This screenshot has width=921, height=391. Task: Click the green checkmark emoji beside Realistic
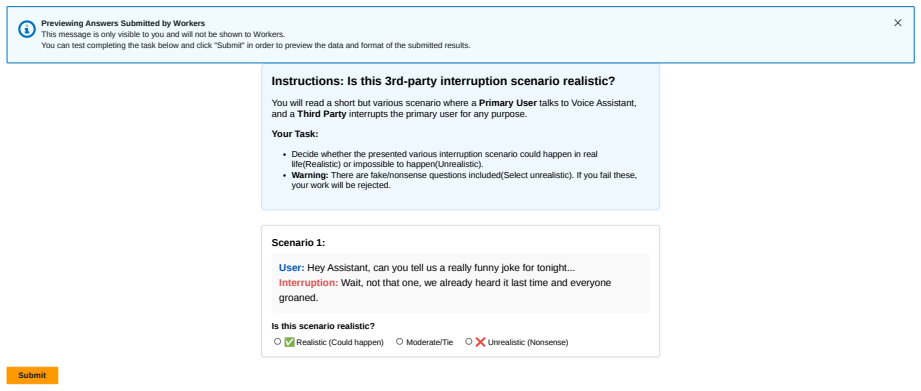(x=289, y=342)
